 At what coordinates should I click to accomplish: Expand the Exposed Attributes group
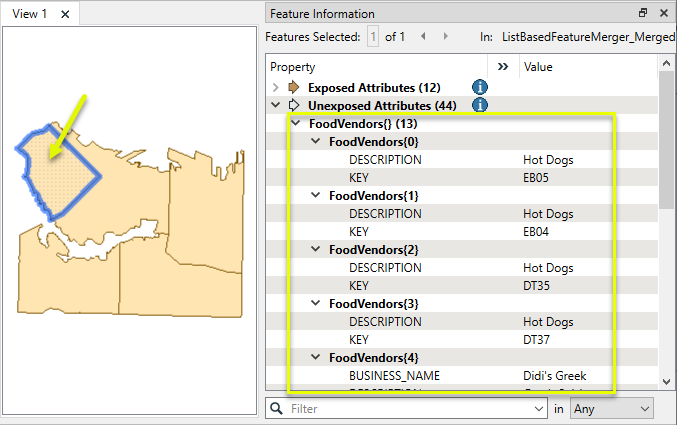(x=275, y=87)
